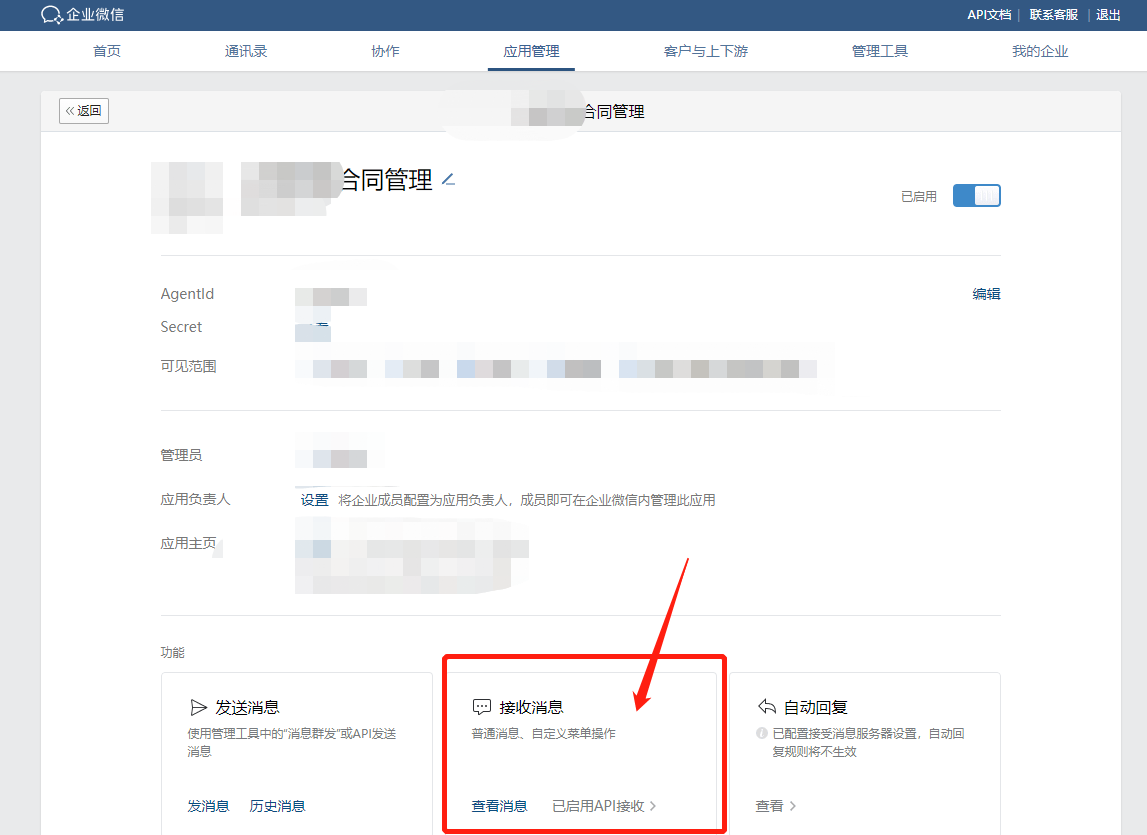
Task: Disable the app with the 已启用 switch
Action: (x=976, y=195)
